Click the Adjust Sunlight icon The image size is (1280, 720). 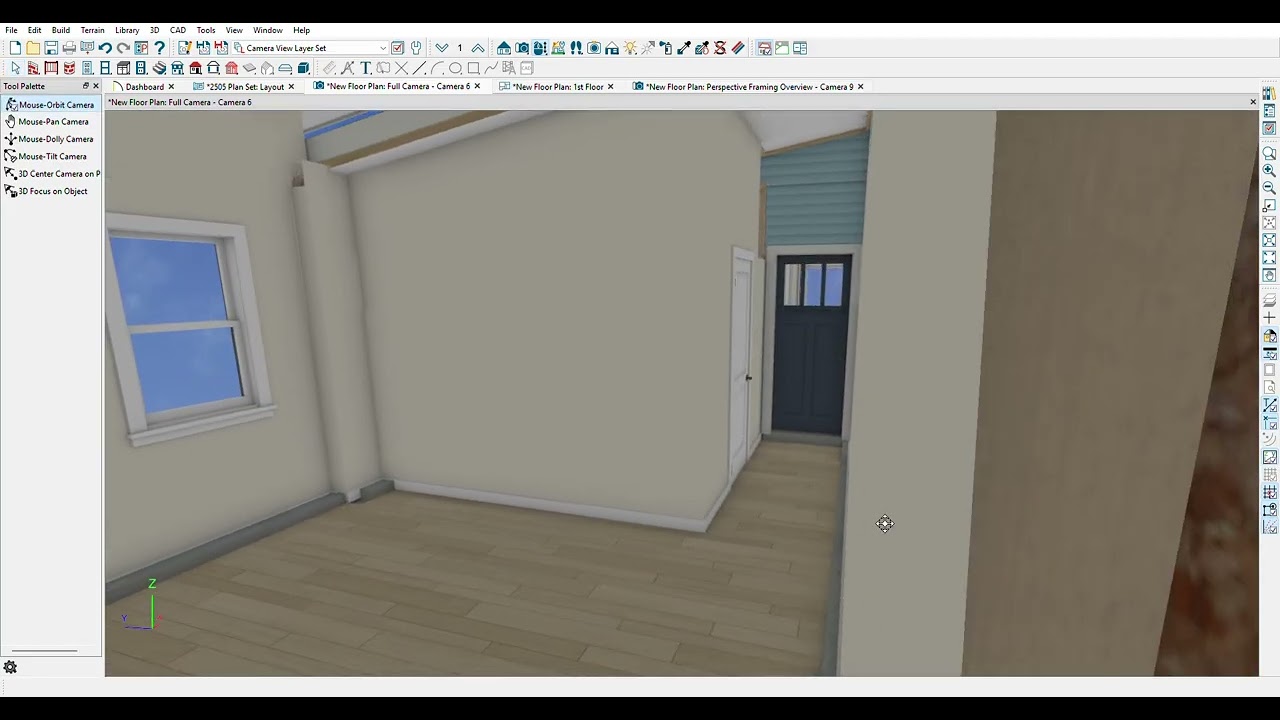(x=630, y=48)
